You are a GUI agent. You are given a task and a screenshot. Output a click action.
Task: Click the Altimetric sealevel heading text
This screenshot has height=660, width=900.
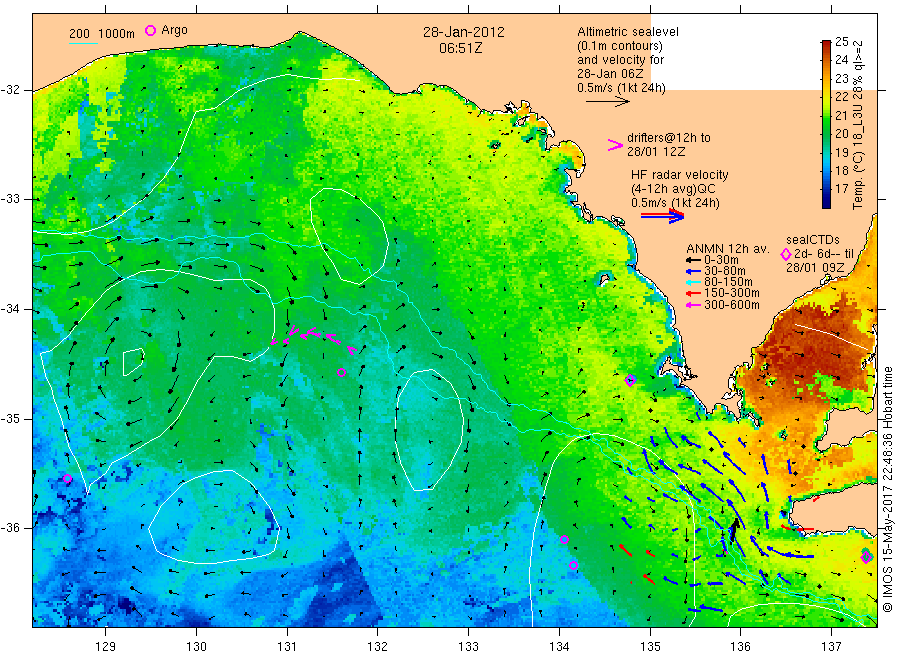(x=628, y=32)
